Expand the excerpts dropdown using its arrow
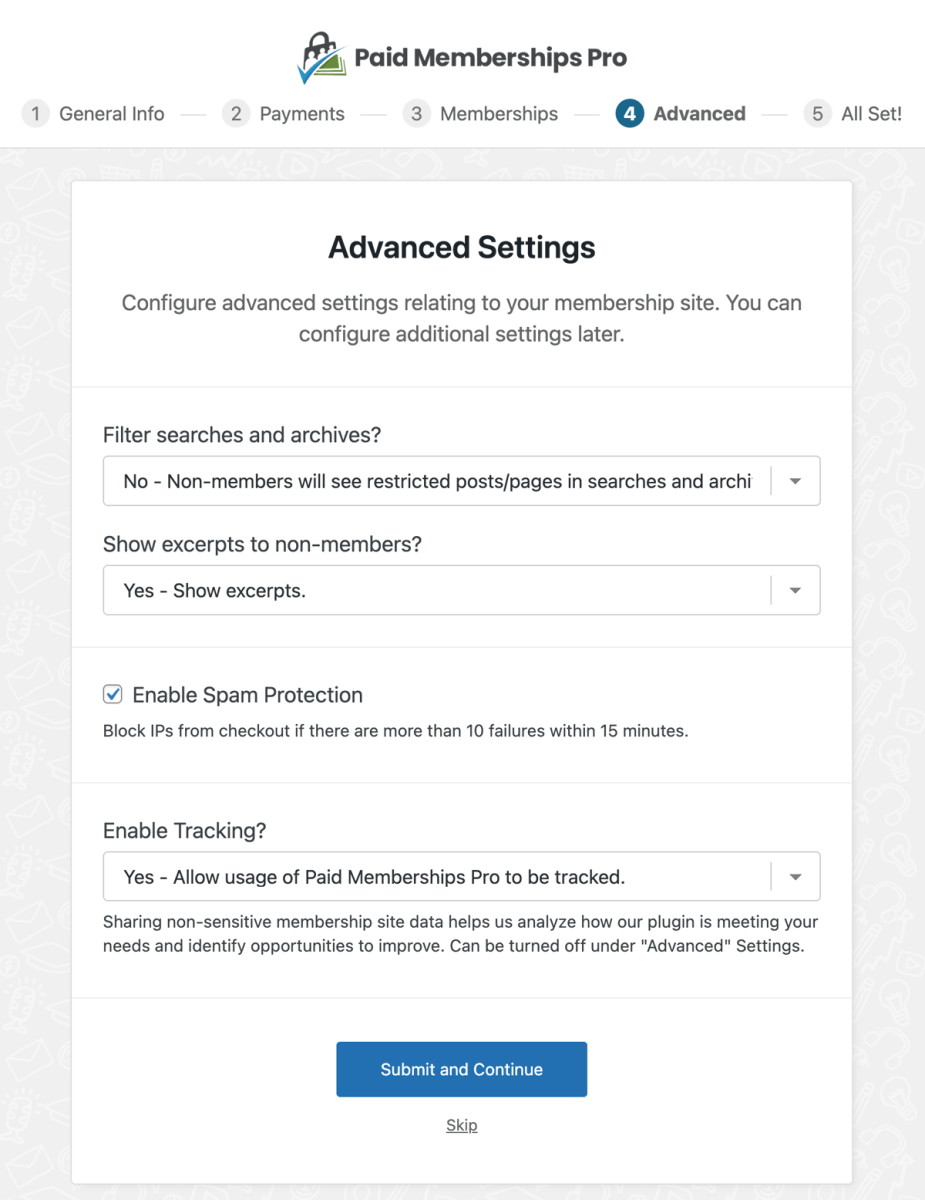This screenshot has height=1200, width=925. click(x=795, y=590)
